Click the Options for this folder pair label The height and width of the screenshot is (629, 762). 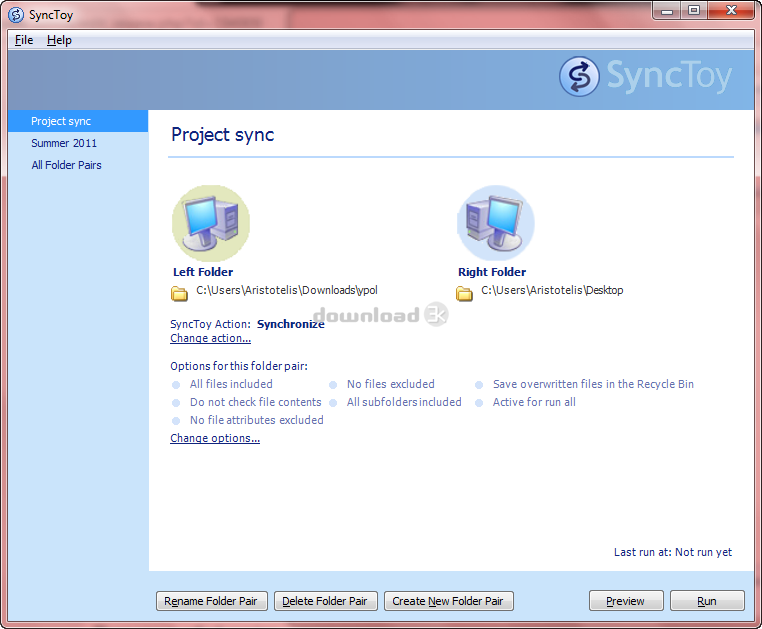tap(239, 366)
